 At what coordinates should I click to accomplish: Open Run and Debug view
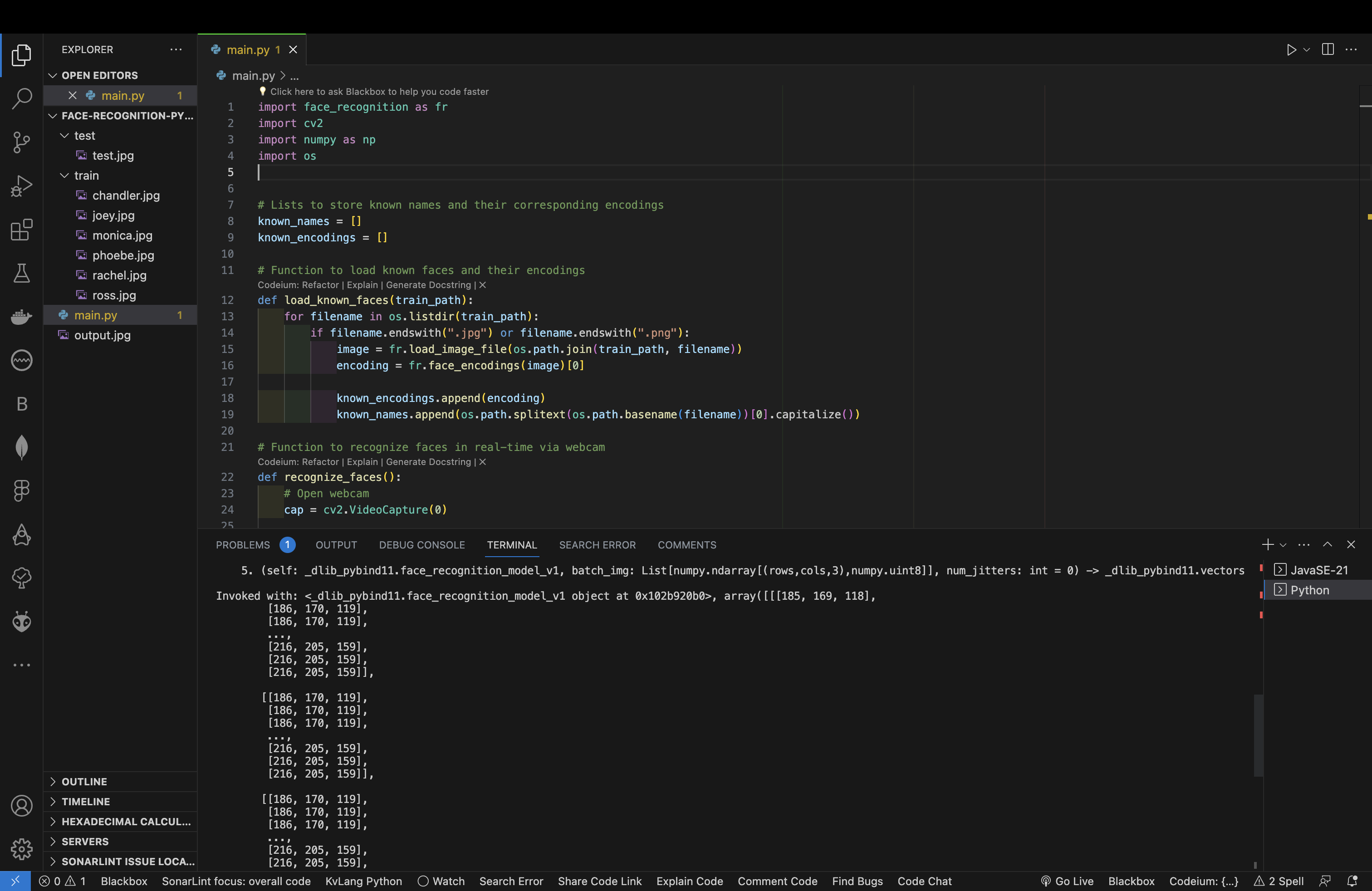tap(21, 186)
